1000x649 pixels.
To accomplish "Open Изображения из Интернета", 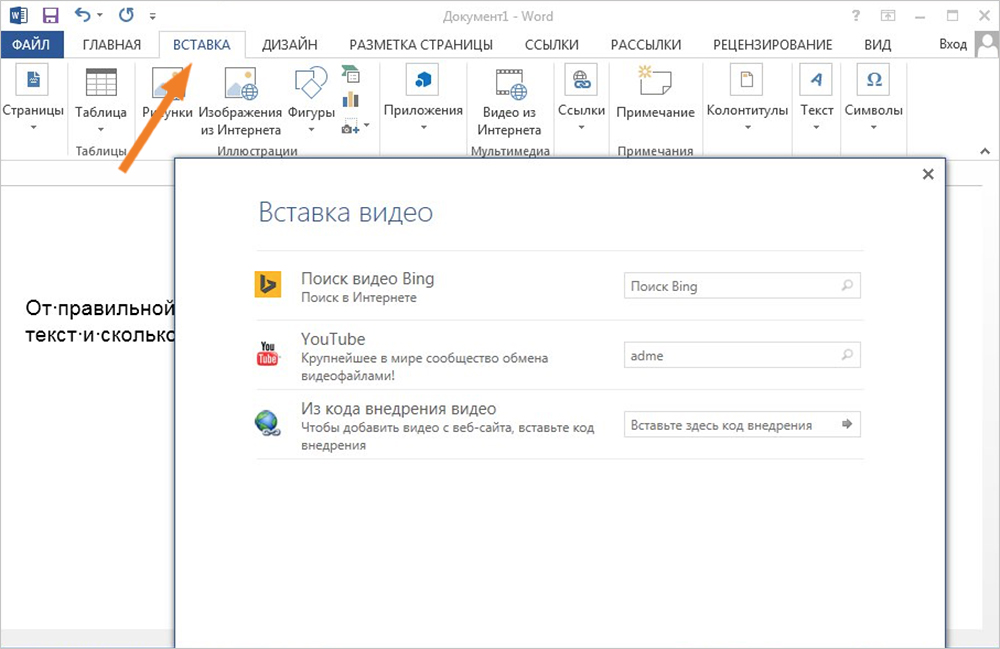I will coord(240,101).
